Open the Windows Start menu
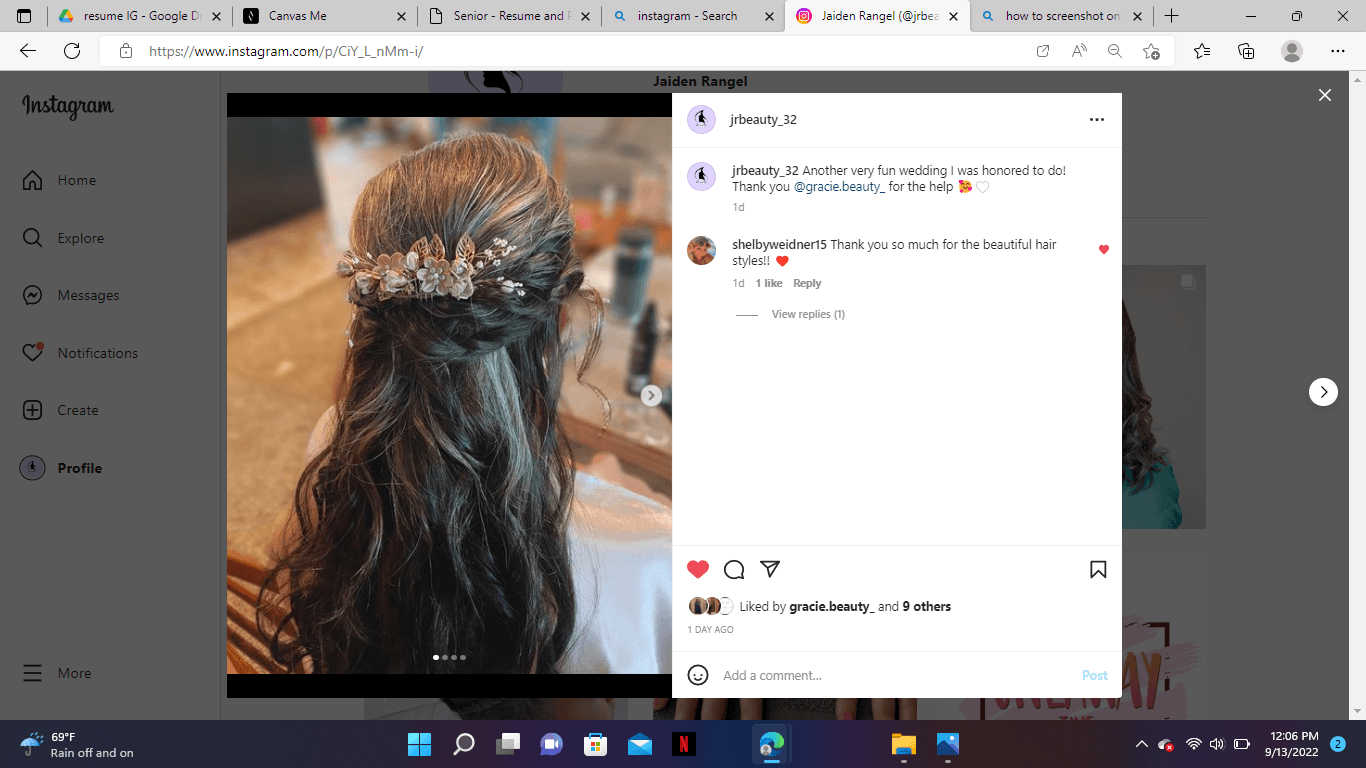Screen dimensions: 1366x768 point(419,744)
